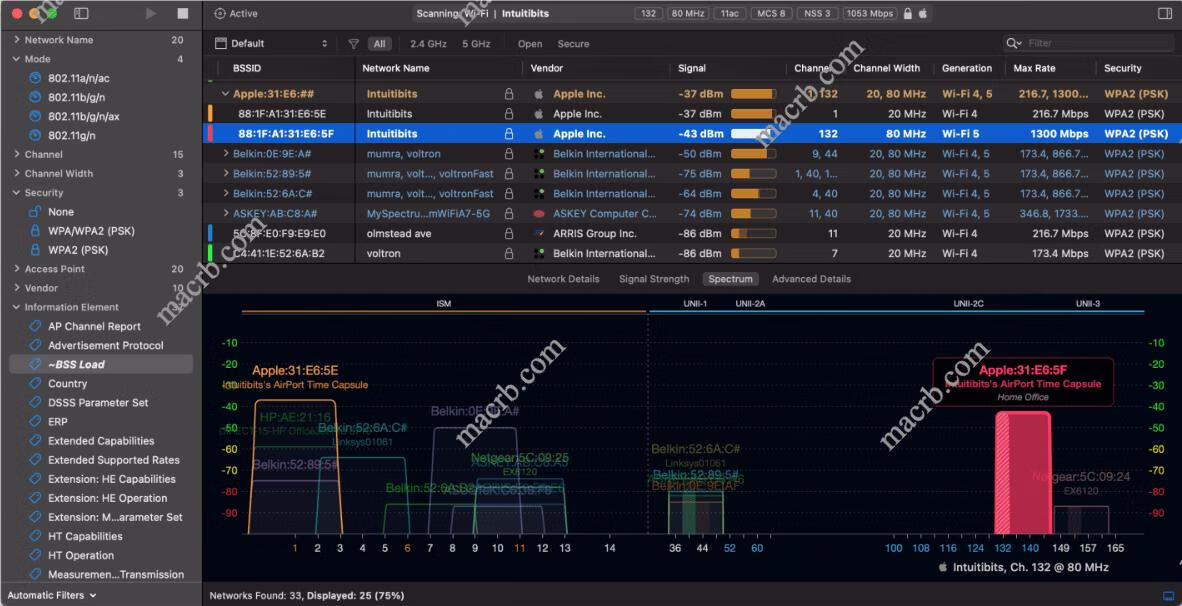Click the lock icon in the top status bar
Screen dimensions: 1182x606
pyautogui.click(x=908, y=14)
